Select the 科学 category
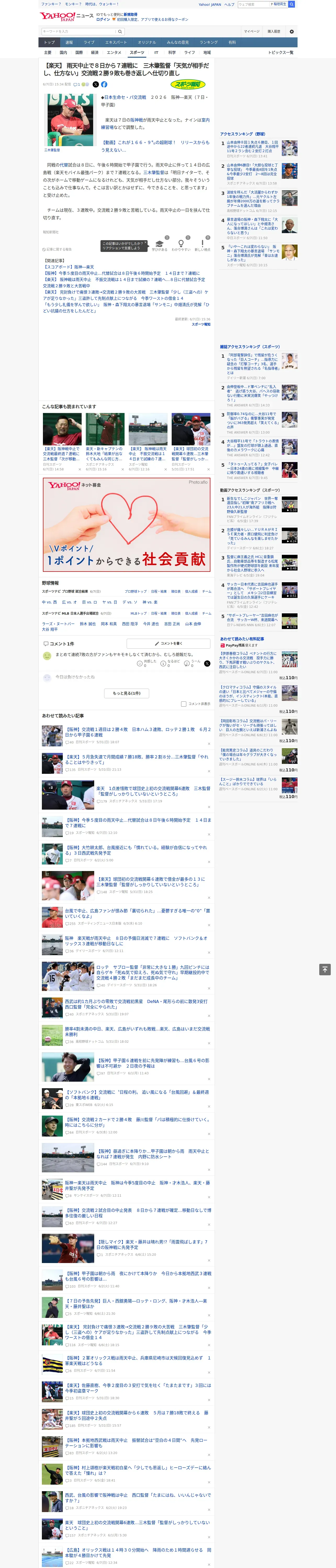Screen dimensions: 336x1568 (x=172, y=52)
